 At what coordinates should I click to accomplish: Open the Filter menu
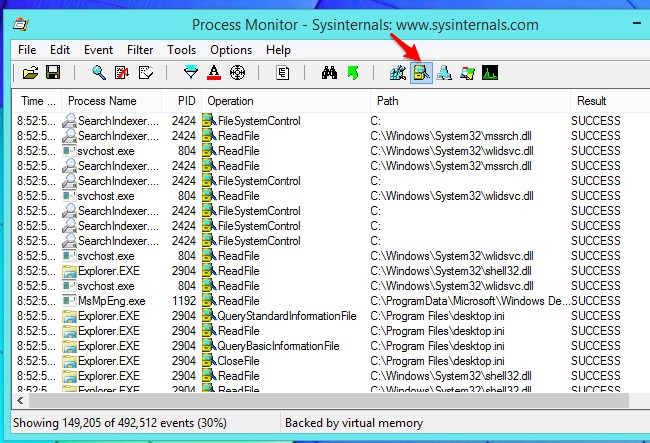click(140, 50)
